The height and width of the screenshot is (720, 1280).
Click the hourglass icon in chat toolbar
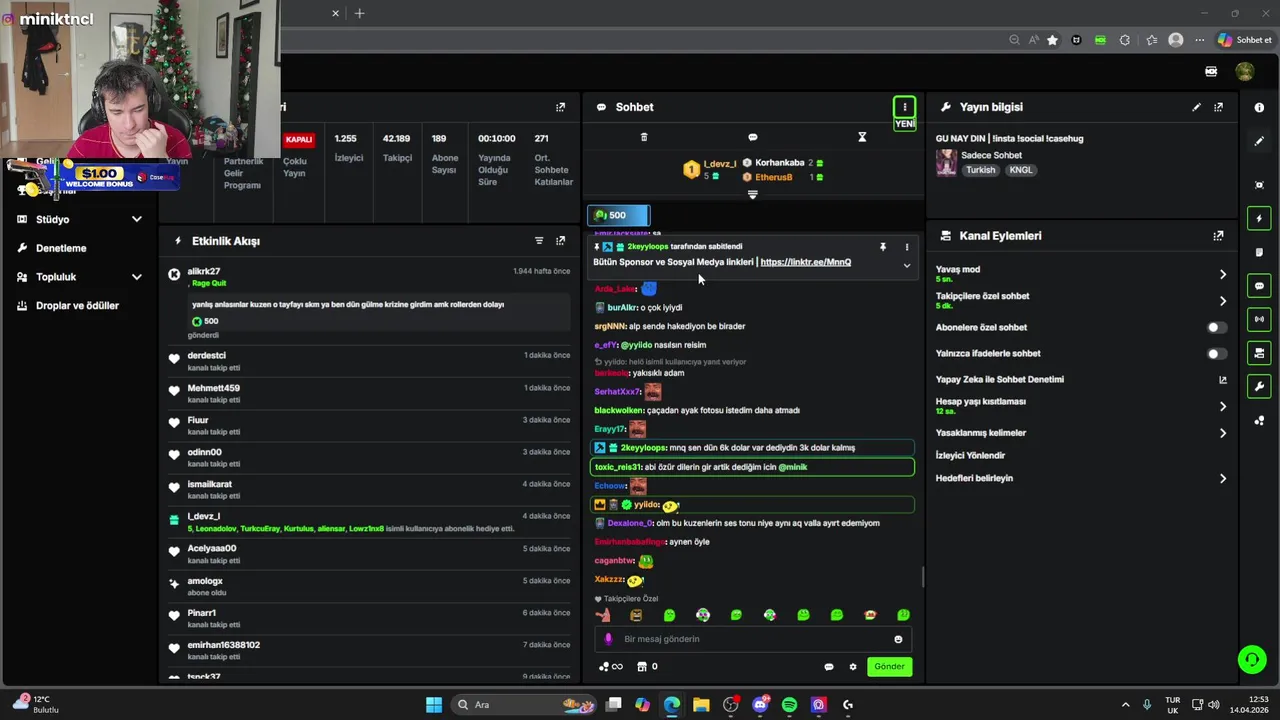pos(862,137)
